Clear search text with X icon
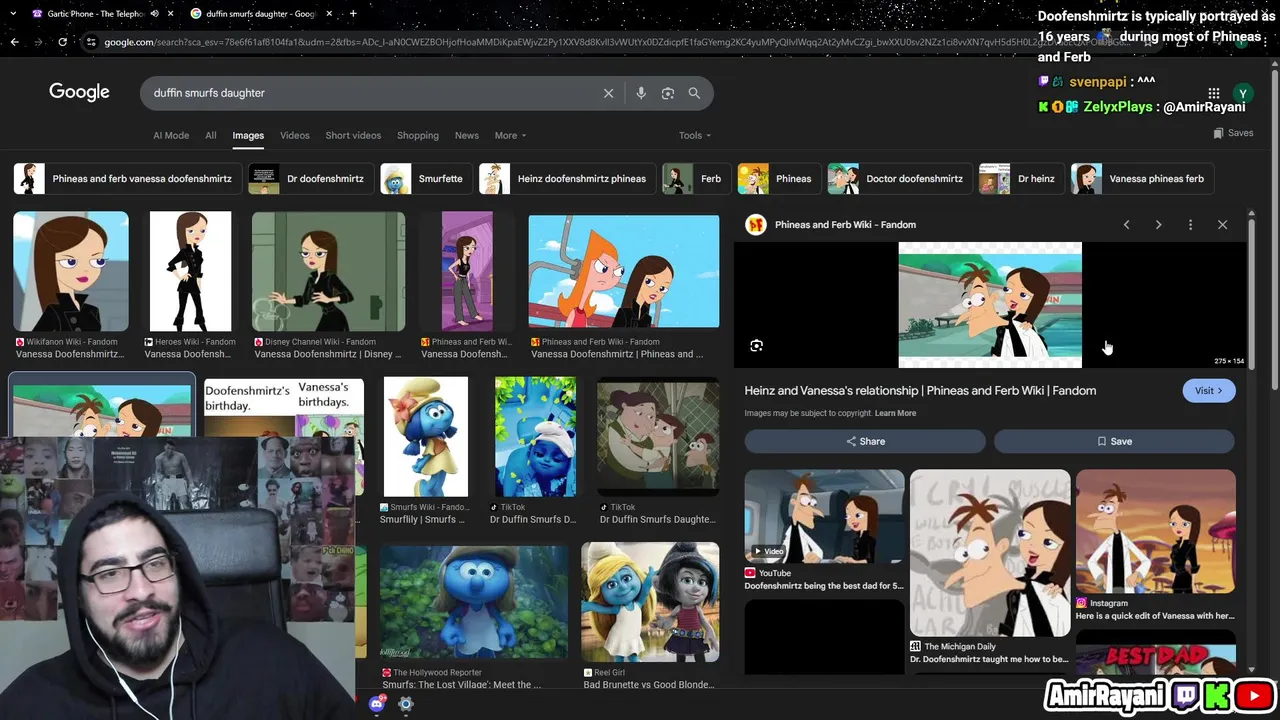This screenshot has height=720, width=1280. click(x=608, y=93)
